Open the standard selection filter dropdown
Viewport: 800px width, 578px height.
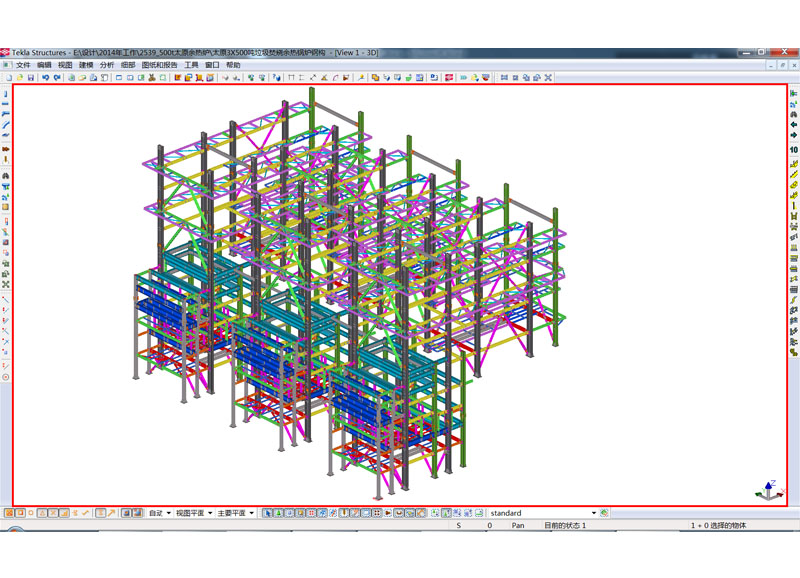(x=593, y=513)
